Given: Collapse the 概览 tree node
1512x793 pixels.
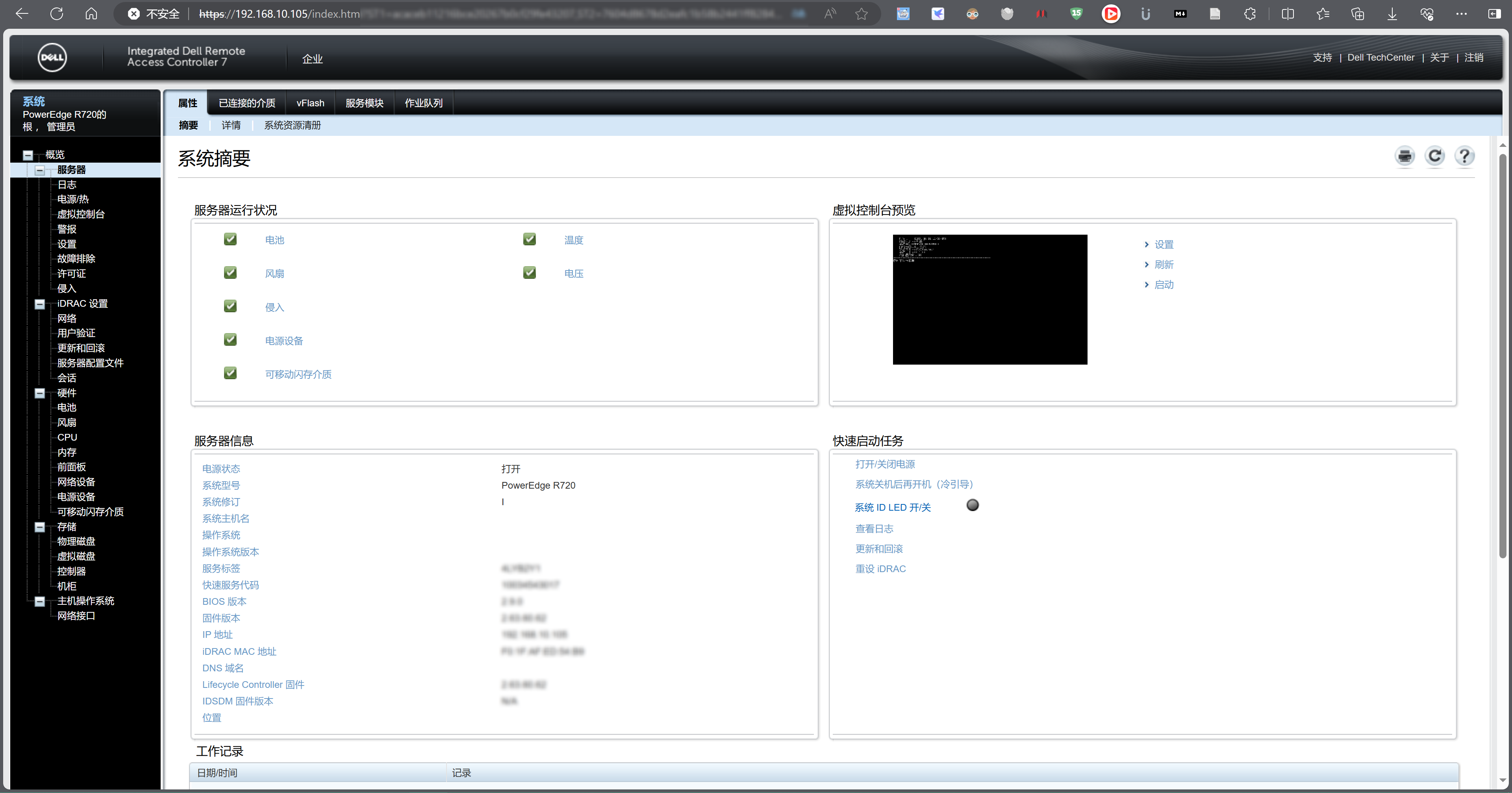Looking at the screenshot, I should [x=28, y=155].
